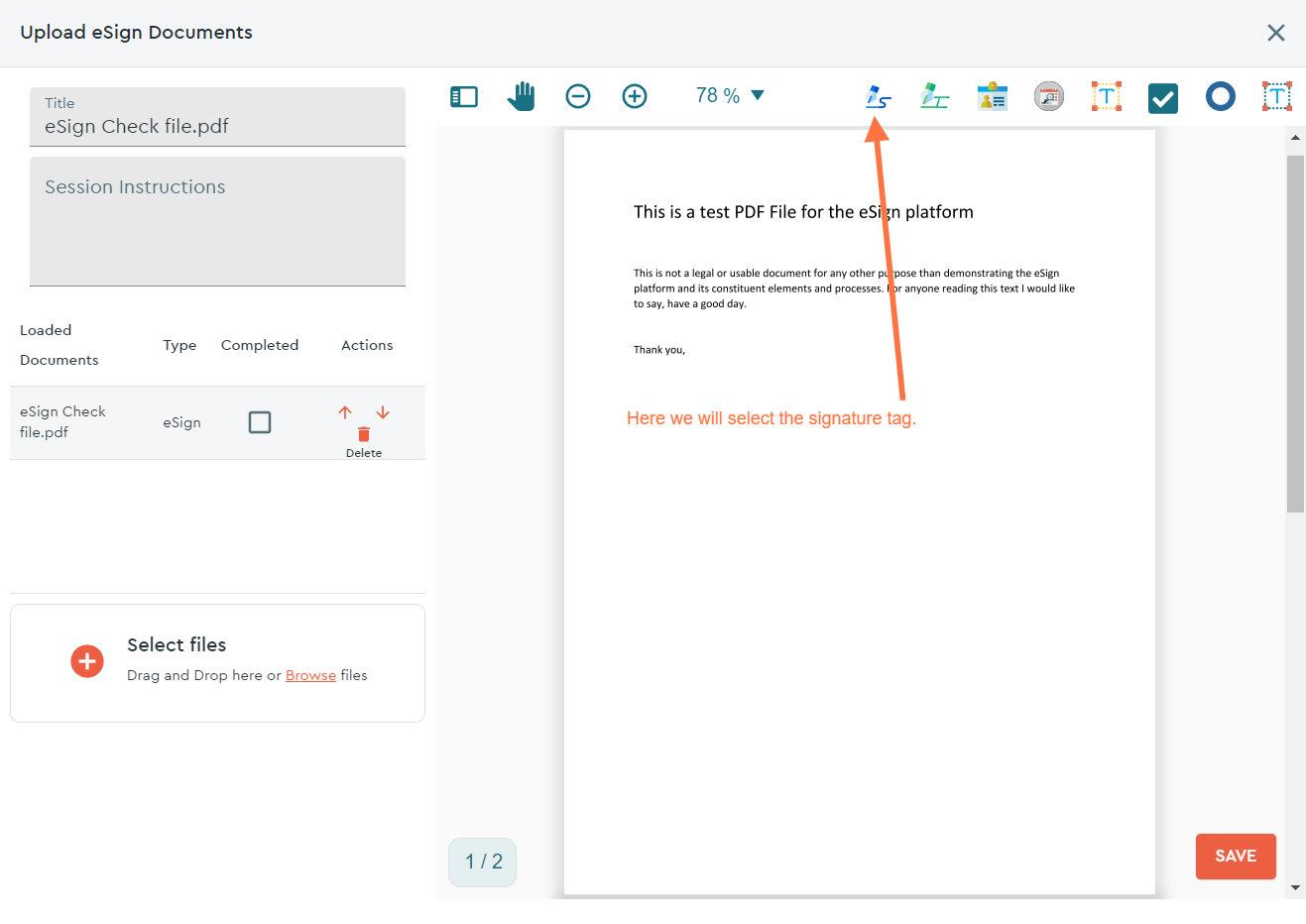Edit the Title field
This screenshot has width=1306, height=924.
[x=218, y=117]
